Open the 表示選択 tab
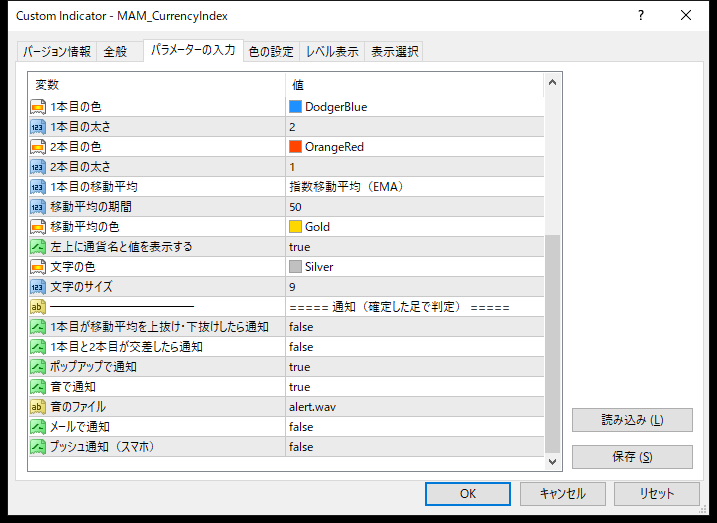This screenshot has height=523, width=717. pos(394,51)
